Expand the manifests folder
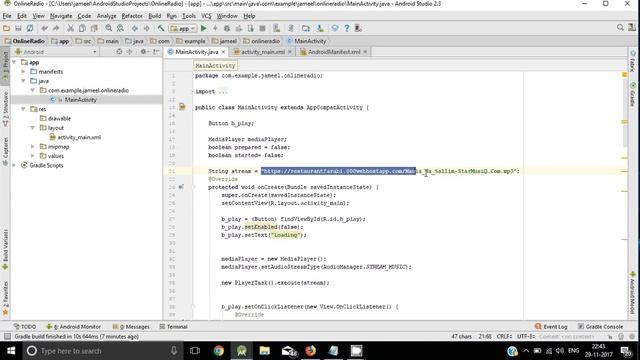This screenshot has width=640, height=360. point(23,72)
